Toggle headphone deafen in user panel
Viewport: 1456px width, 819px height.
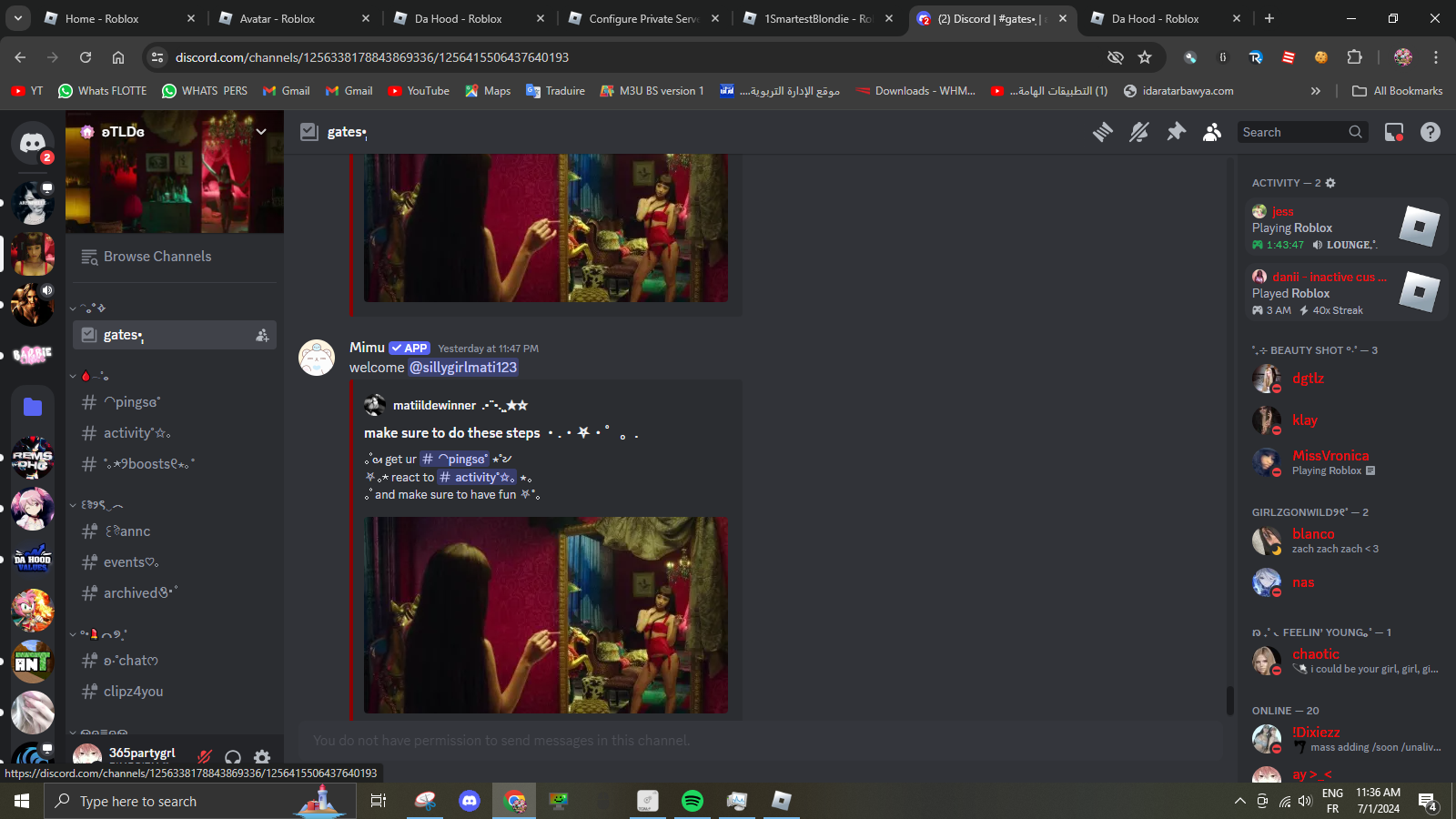pyautogui.click(x=233, y=757)
